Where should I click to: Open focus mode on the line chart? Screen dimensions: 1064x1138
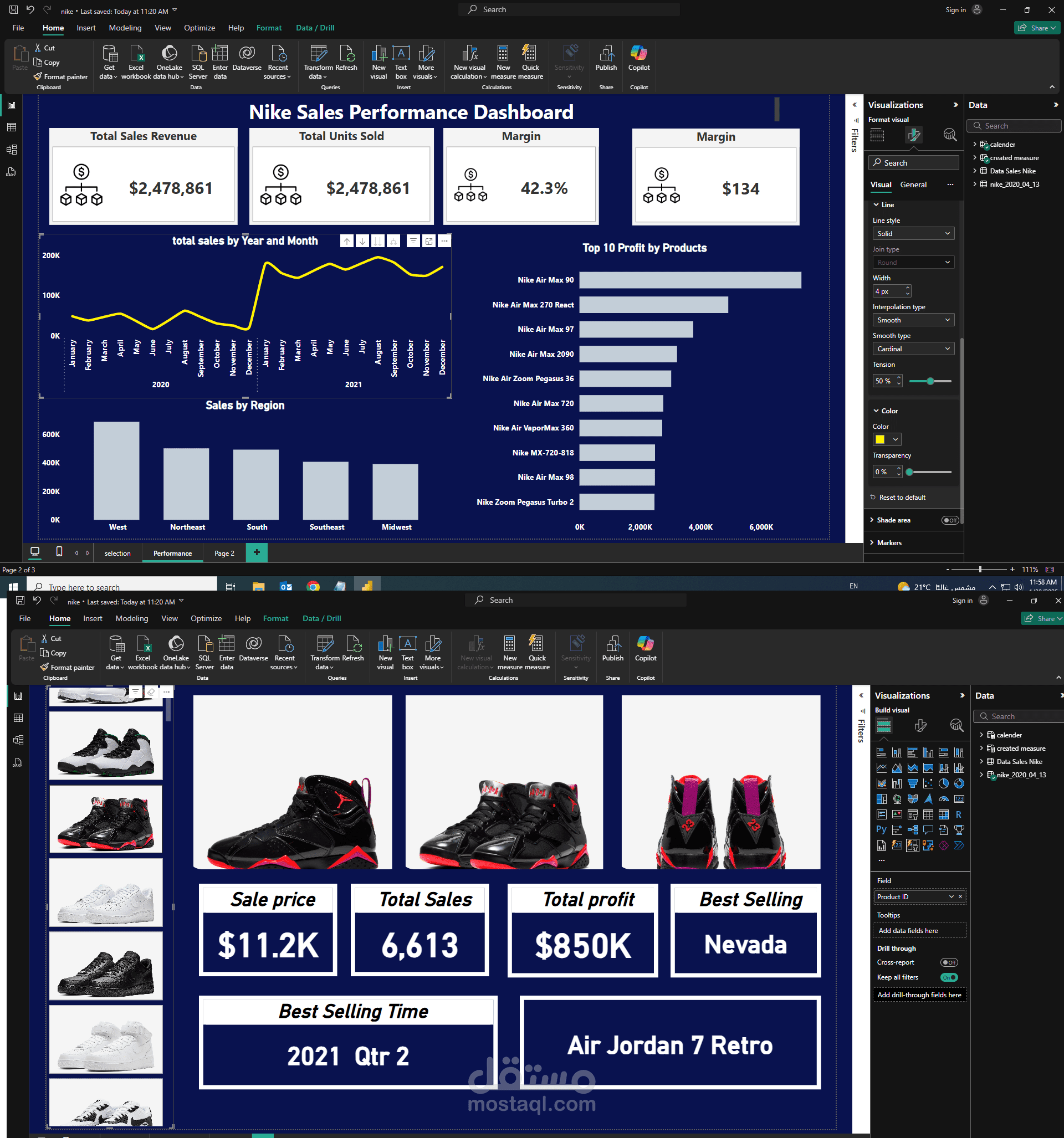[429, 242]
